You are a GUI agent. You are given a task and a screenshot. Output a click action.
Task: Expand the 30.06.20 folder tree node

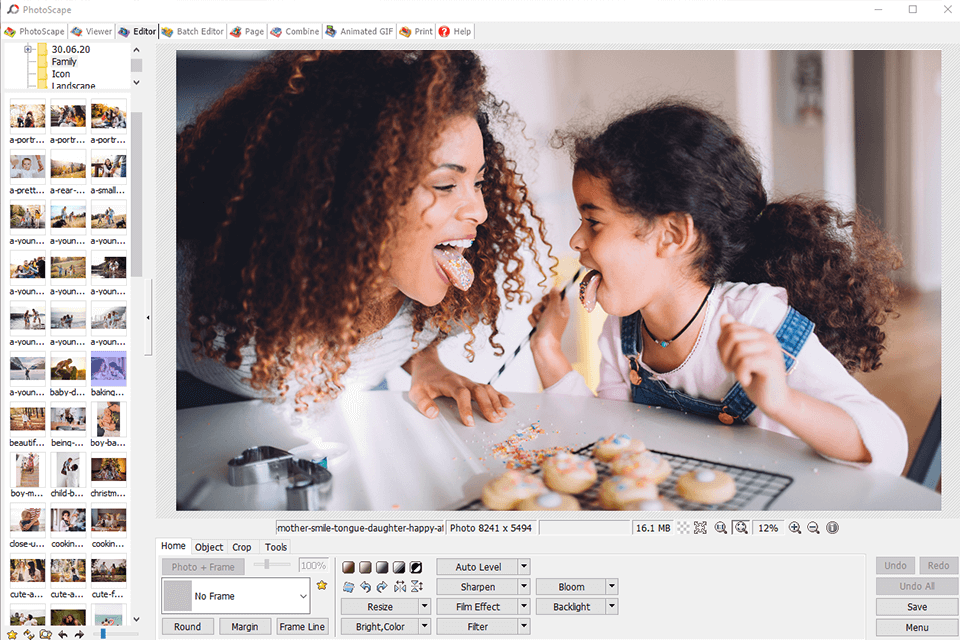[28, 49]
